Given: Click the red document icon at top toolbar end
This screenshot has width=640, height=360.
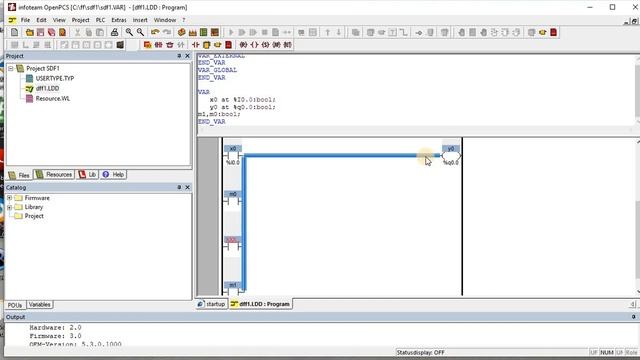Looking at the screenshot, I should click(x=553, y=32).
